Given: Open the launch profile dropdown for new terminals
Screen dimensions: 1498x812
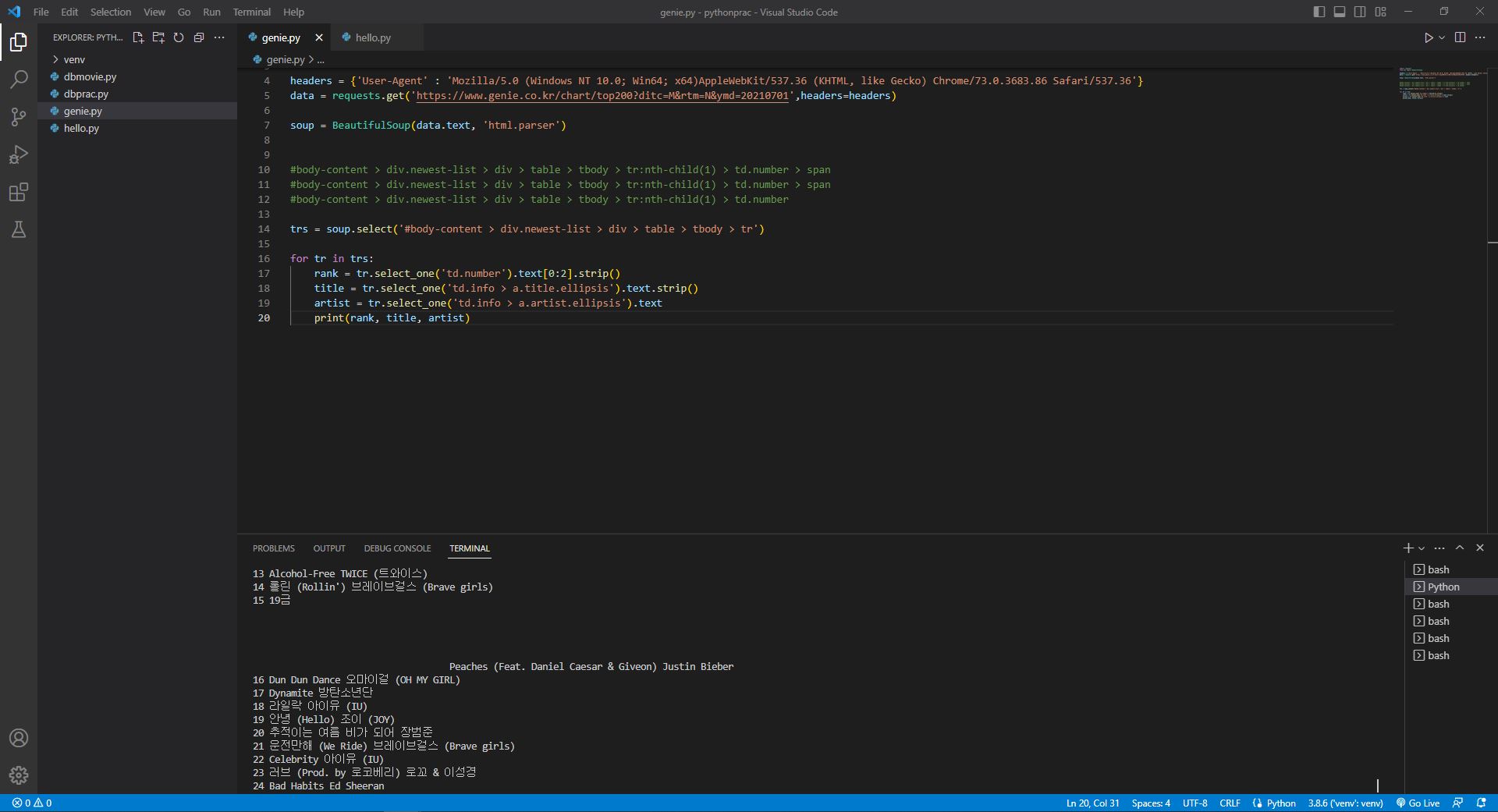Looking at the screenshot, I should pos(1422,548).
